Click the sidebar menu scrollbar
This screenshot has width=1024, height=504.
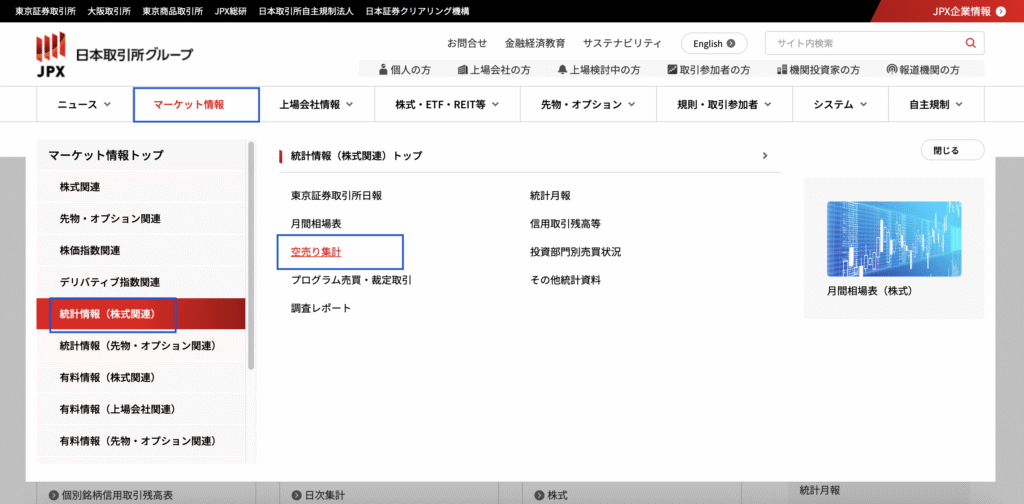point(251,260)
